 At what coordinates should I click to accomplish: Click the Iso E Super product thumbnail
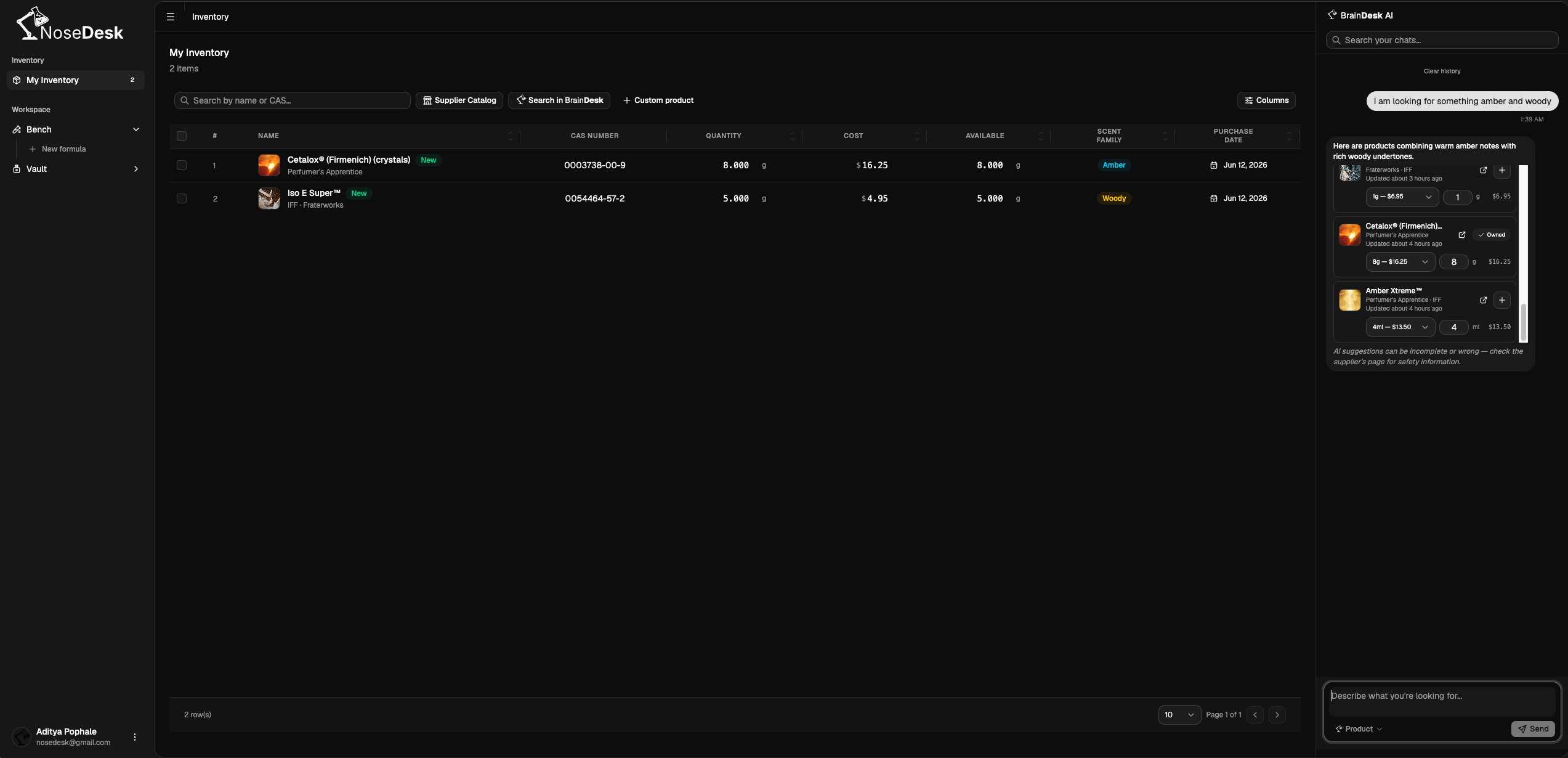click(269, 198)
